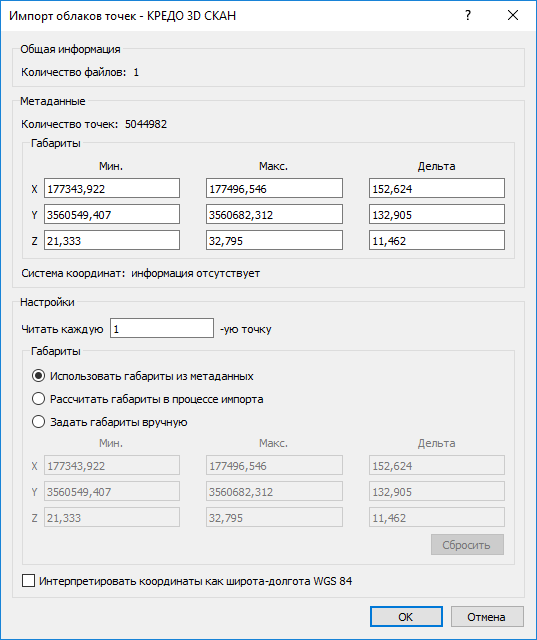The image size is (537, 640).
Task: Click the metadata Y delta field 132,905
Action: (437, 214)
